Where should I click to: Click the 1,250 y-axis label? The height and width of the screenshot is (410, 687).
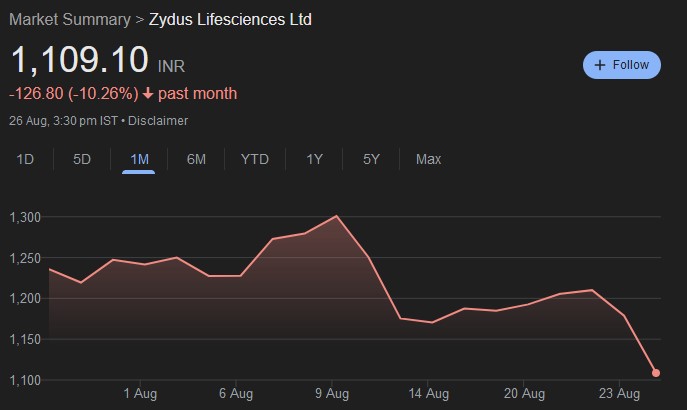(25, 258)
